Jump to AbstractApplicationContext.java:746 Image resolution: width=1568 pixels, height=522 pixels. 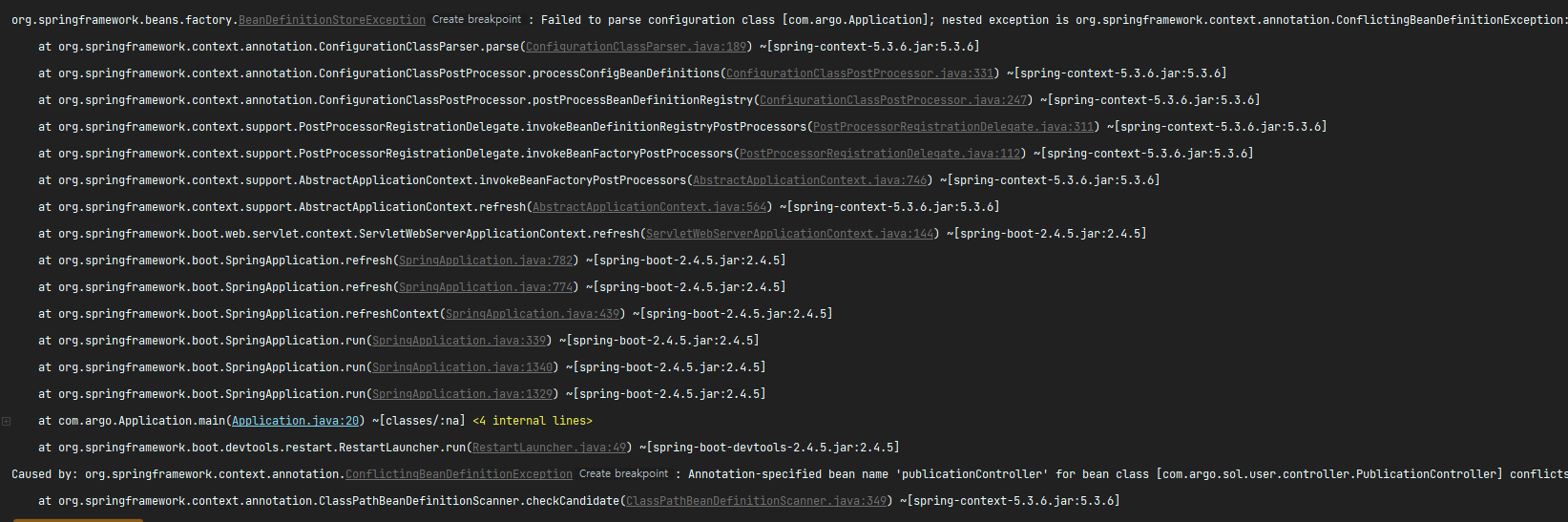pos(809,180)
